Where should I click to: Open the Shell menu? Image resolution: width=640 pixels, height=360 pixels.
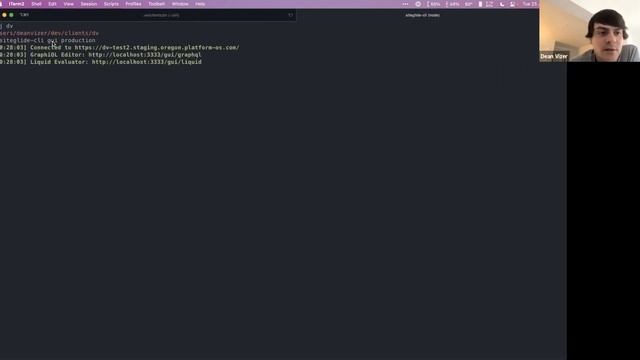[36, 4]
